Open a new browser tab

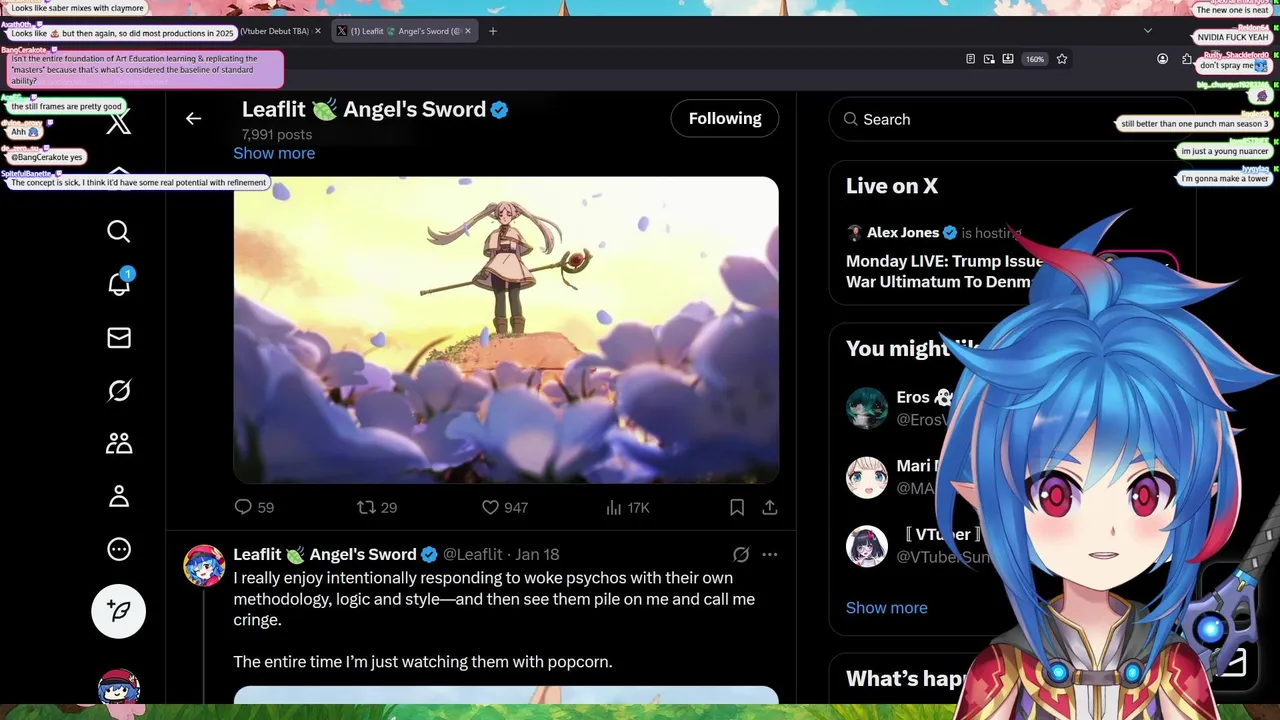click(493, 31)
